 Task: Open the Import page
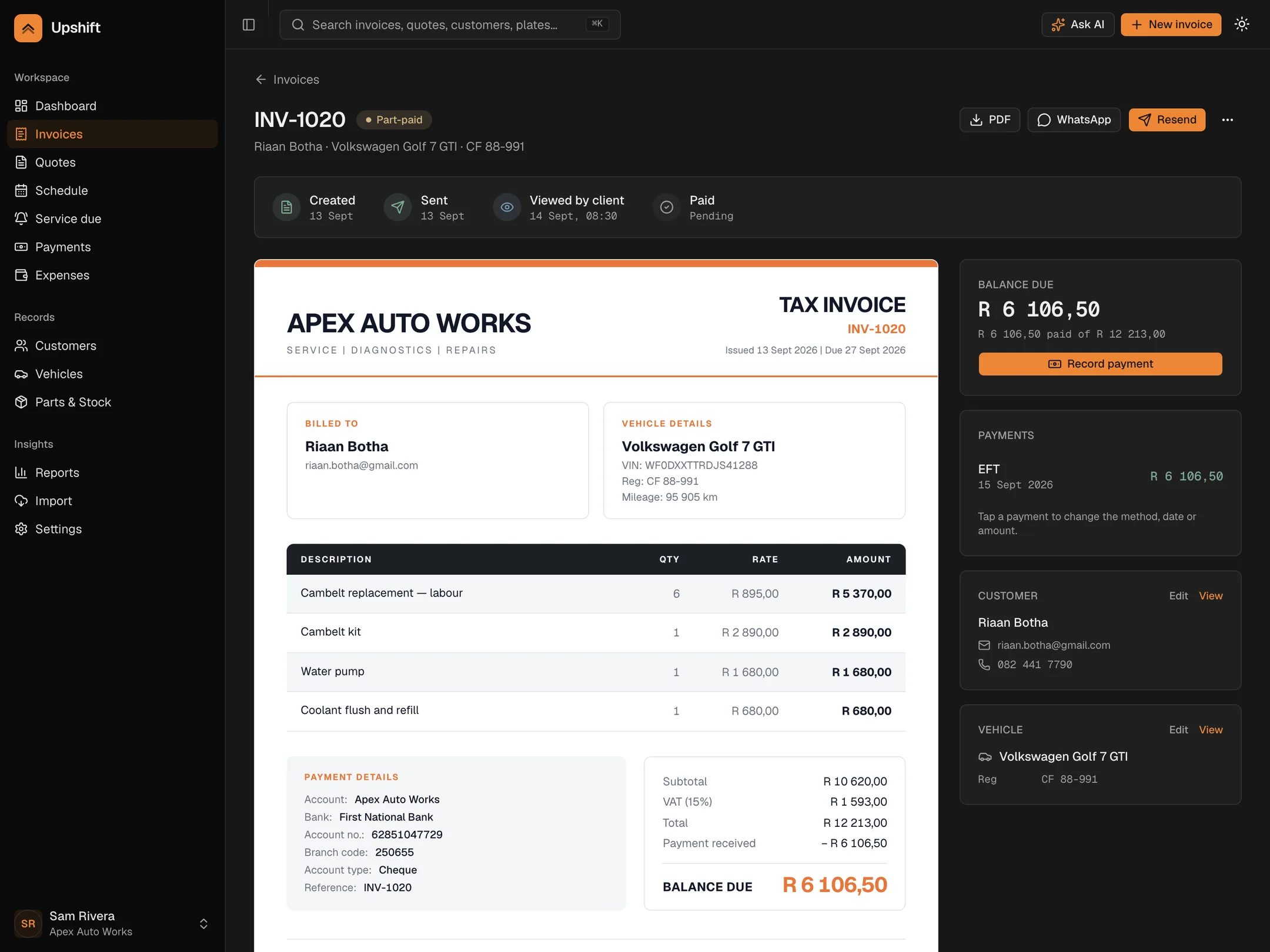tap(112, 501)
